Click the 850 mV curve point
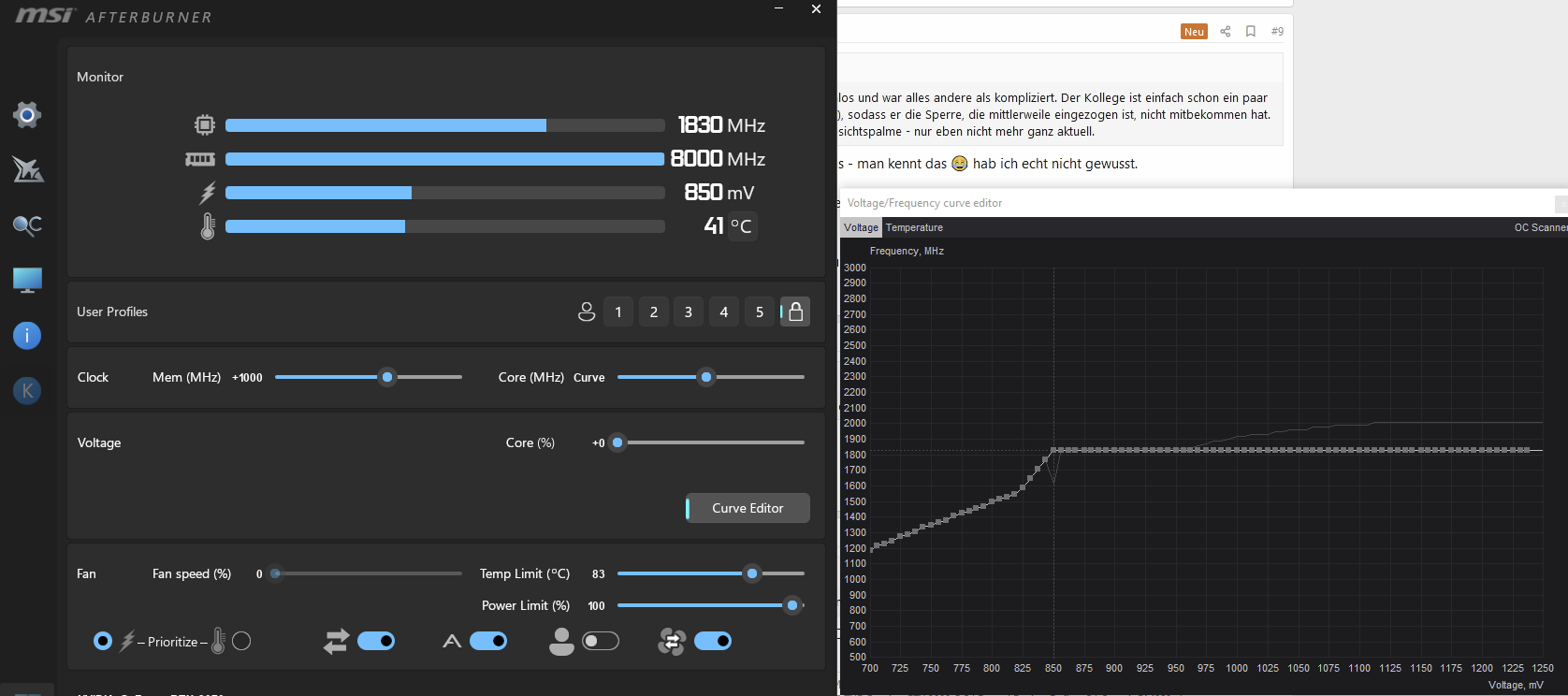 (1053, 450)
